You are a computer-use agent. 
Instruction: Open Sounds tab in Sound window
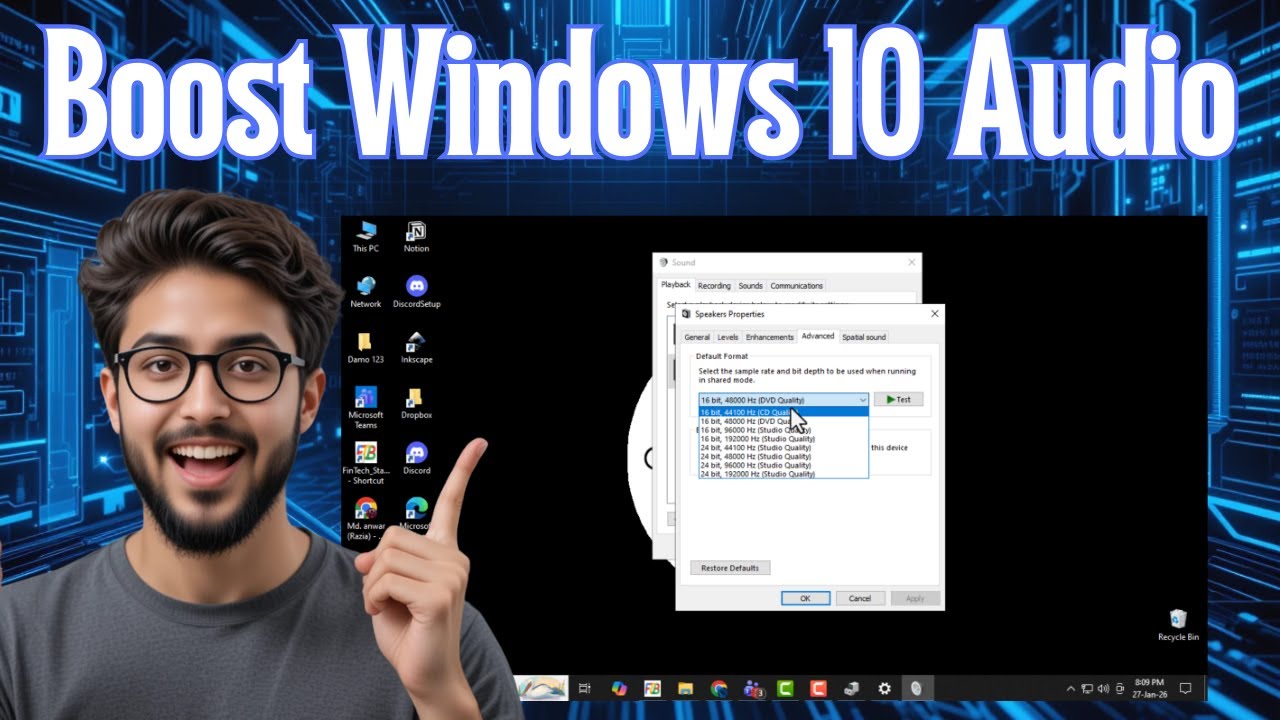[751, 286]
